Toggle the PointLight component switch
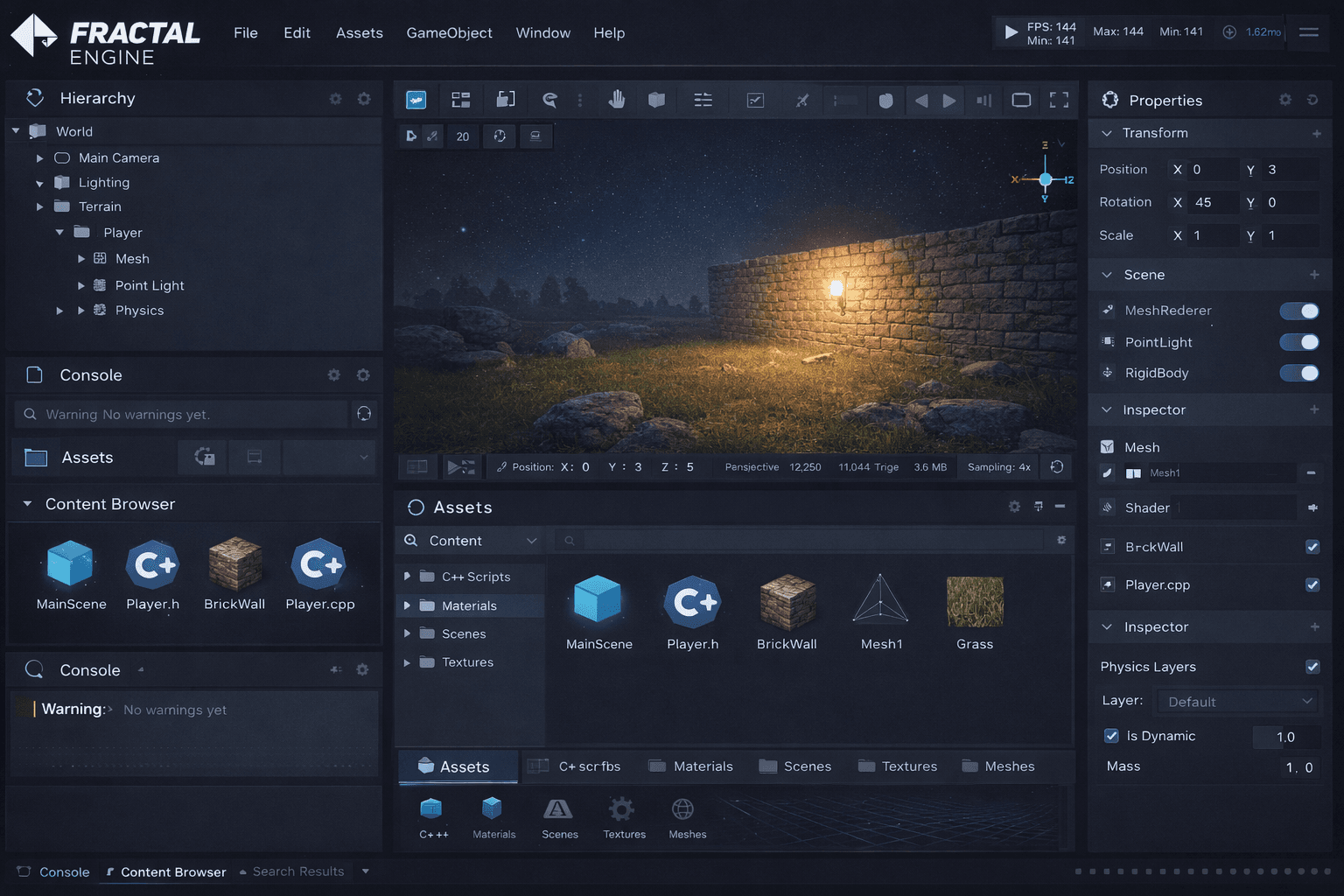This screenshot has height=896, width=1344. coord(1299,342)
